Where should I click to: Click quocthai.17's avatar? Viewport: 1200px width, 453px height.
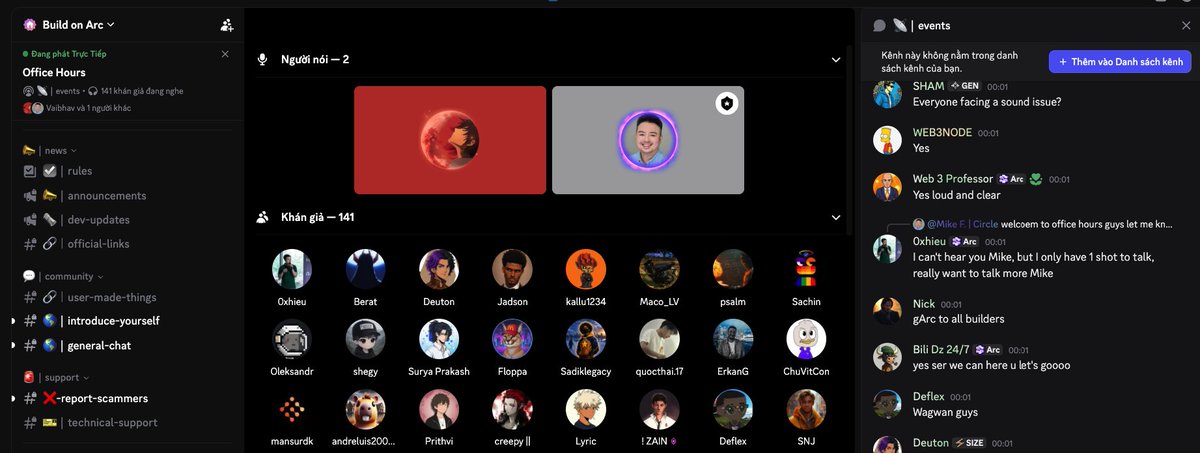[659, 339]
